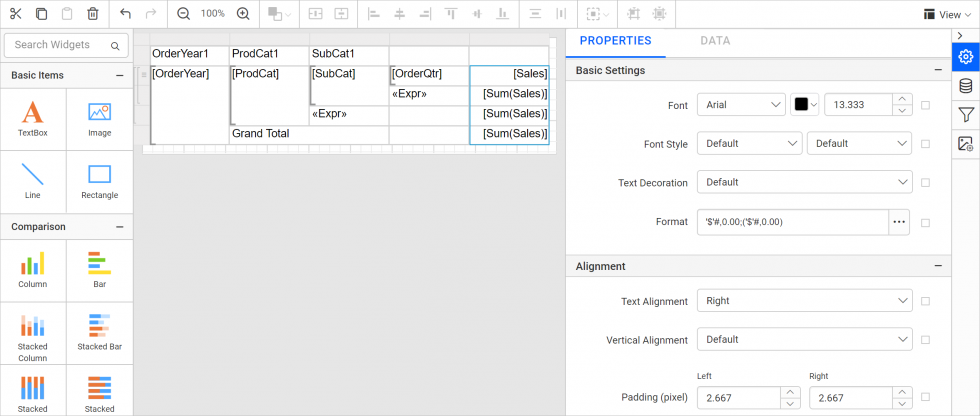This screenshot has height=416, width=980.
Task: Click the align middle toolbar icon
Action: [477, 14]
